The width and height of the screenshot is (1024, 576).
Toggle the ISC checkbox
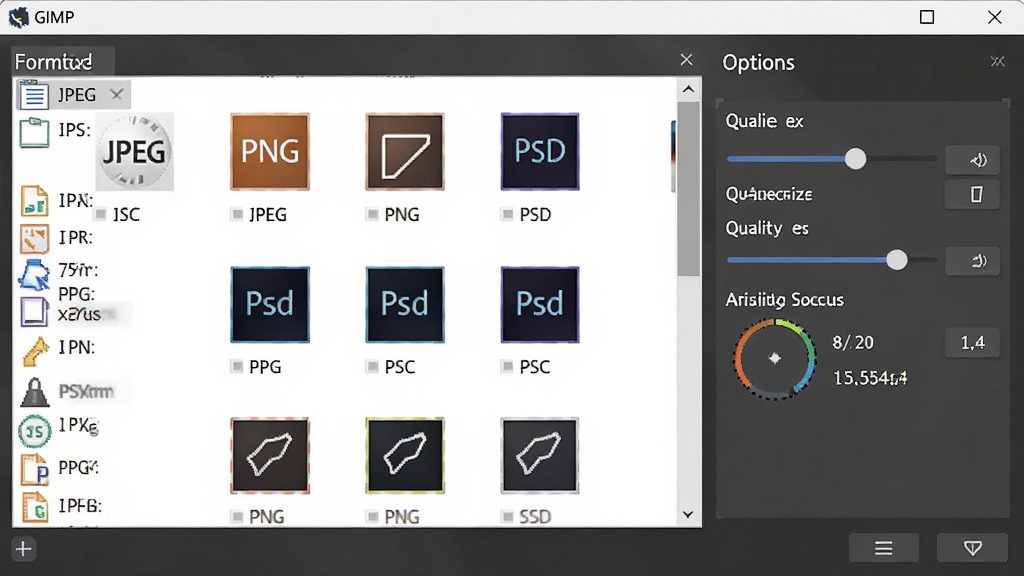pos(101,214)
